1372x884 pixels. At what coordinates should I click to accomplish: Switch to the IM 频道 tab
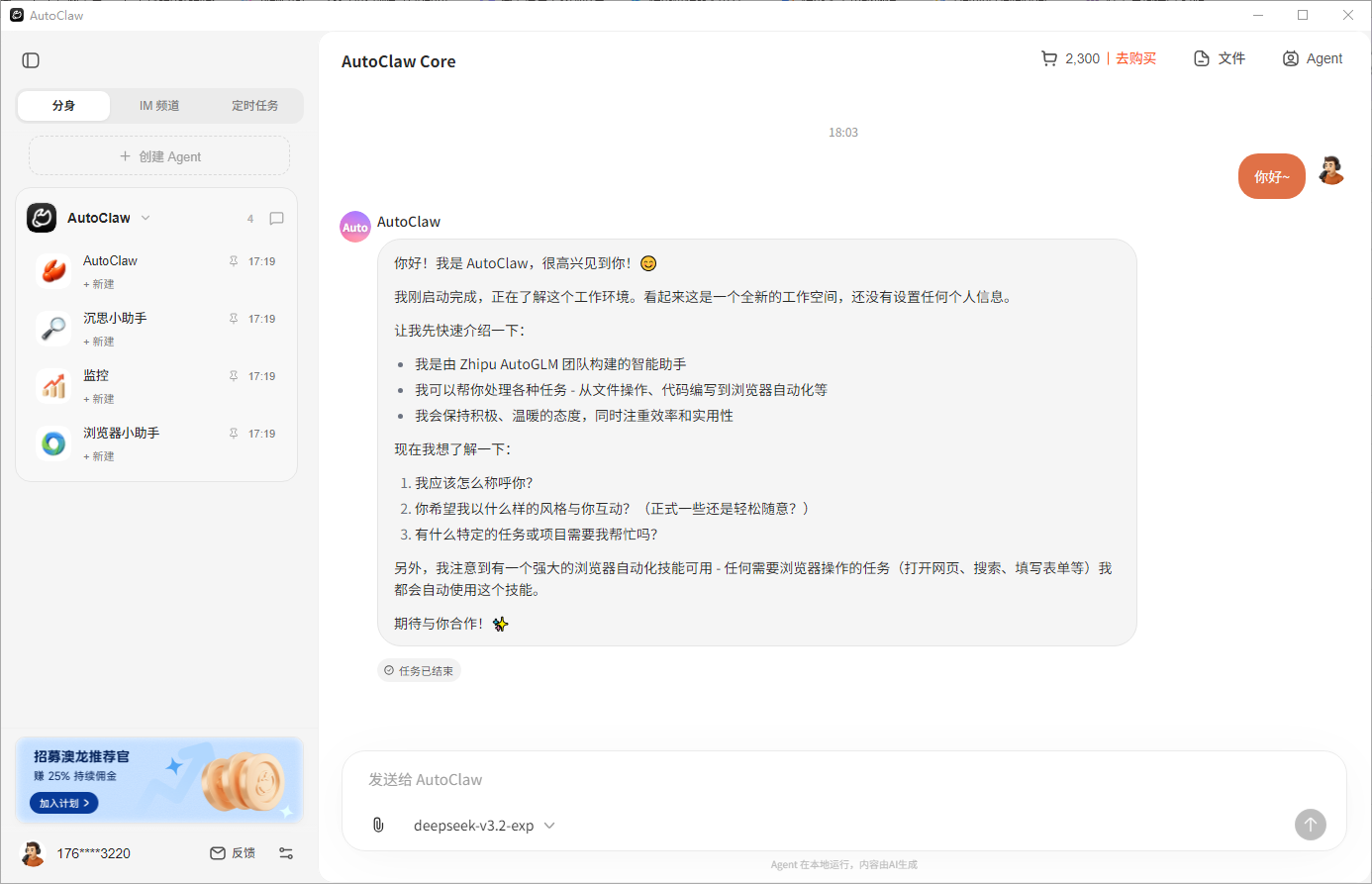coord(159,106)
